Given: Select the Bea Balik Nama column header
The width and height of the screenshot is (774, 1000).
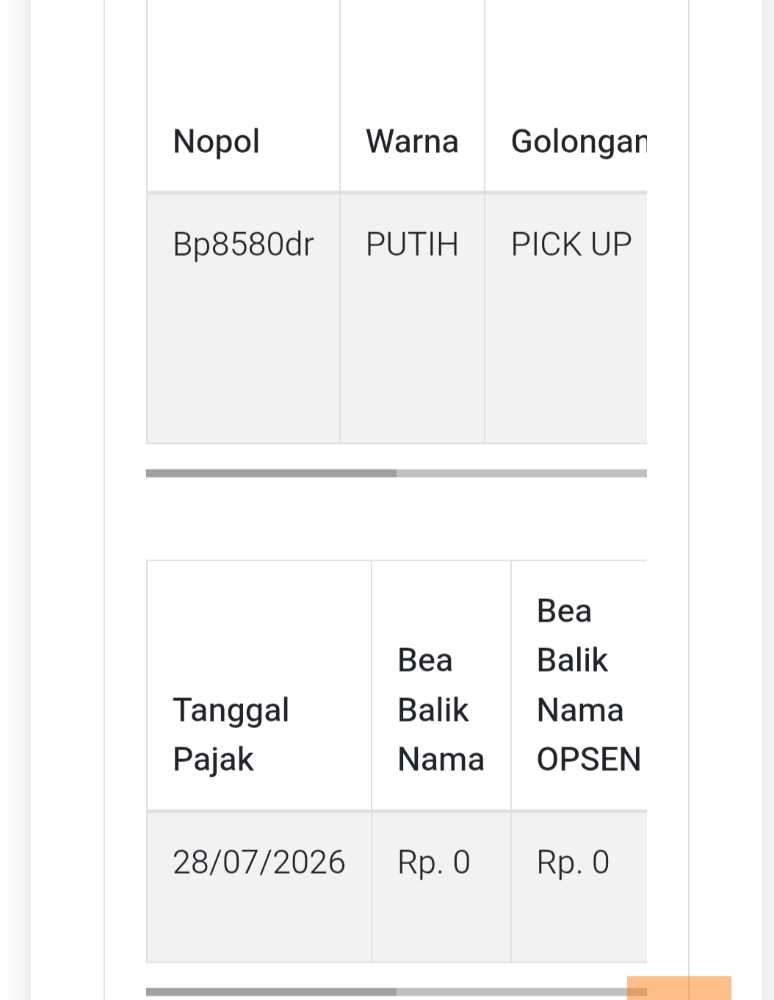Looking at the screenshot, I should click(440, 710).
